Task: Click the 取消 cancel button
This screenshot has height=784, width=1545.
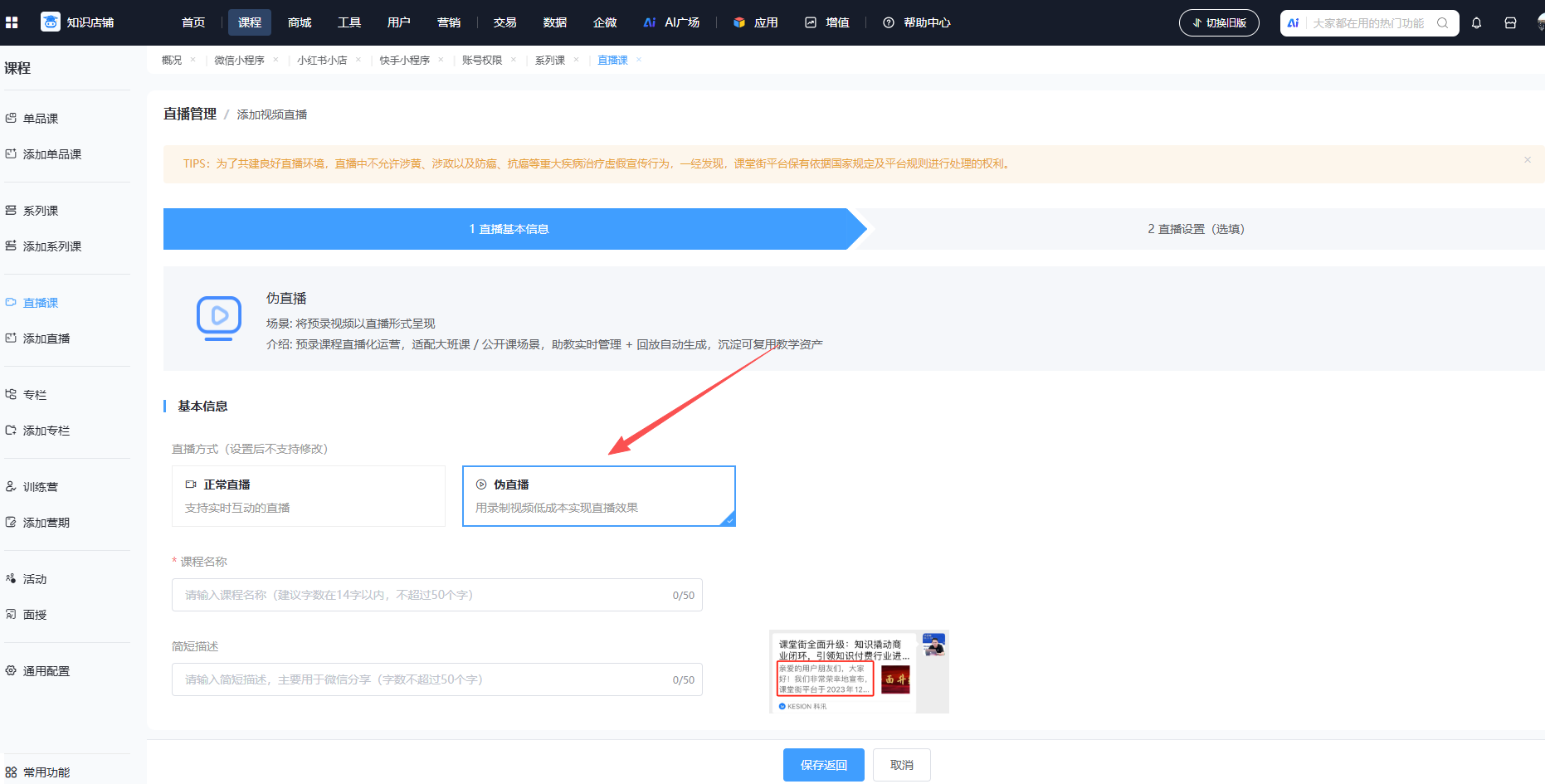Action: click(901, 764)
